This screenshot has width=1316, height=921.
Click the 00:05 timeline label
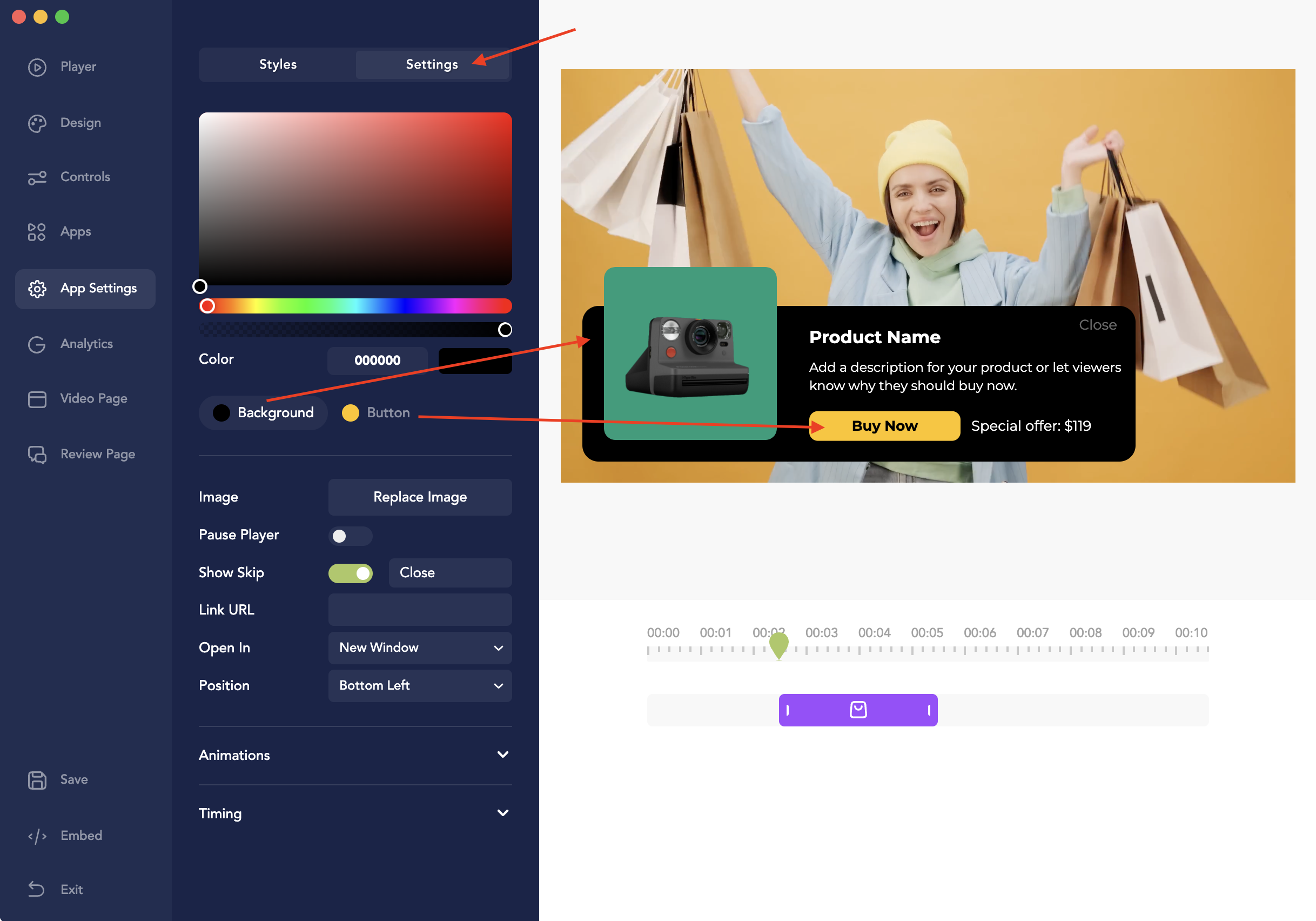click(x=927, y=633)
